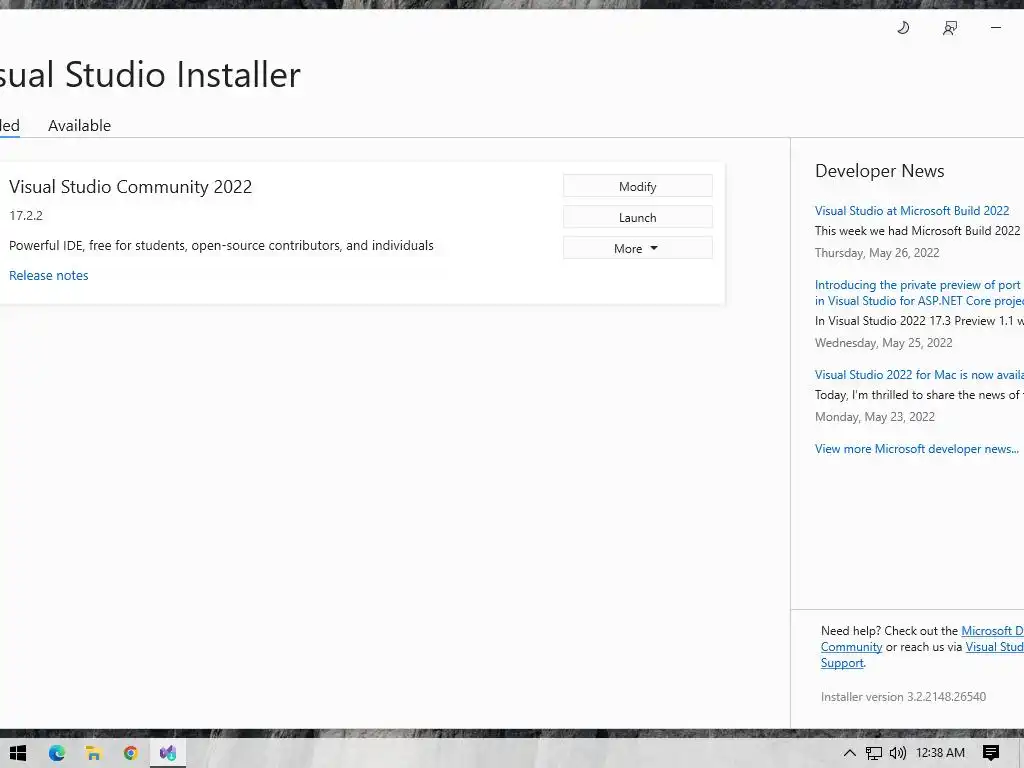Open the 12:38 AM taskbar clock
The image size is (1024, 768).
pyautogui.click(x=940, y=753)
